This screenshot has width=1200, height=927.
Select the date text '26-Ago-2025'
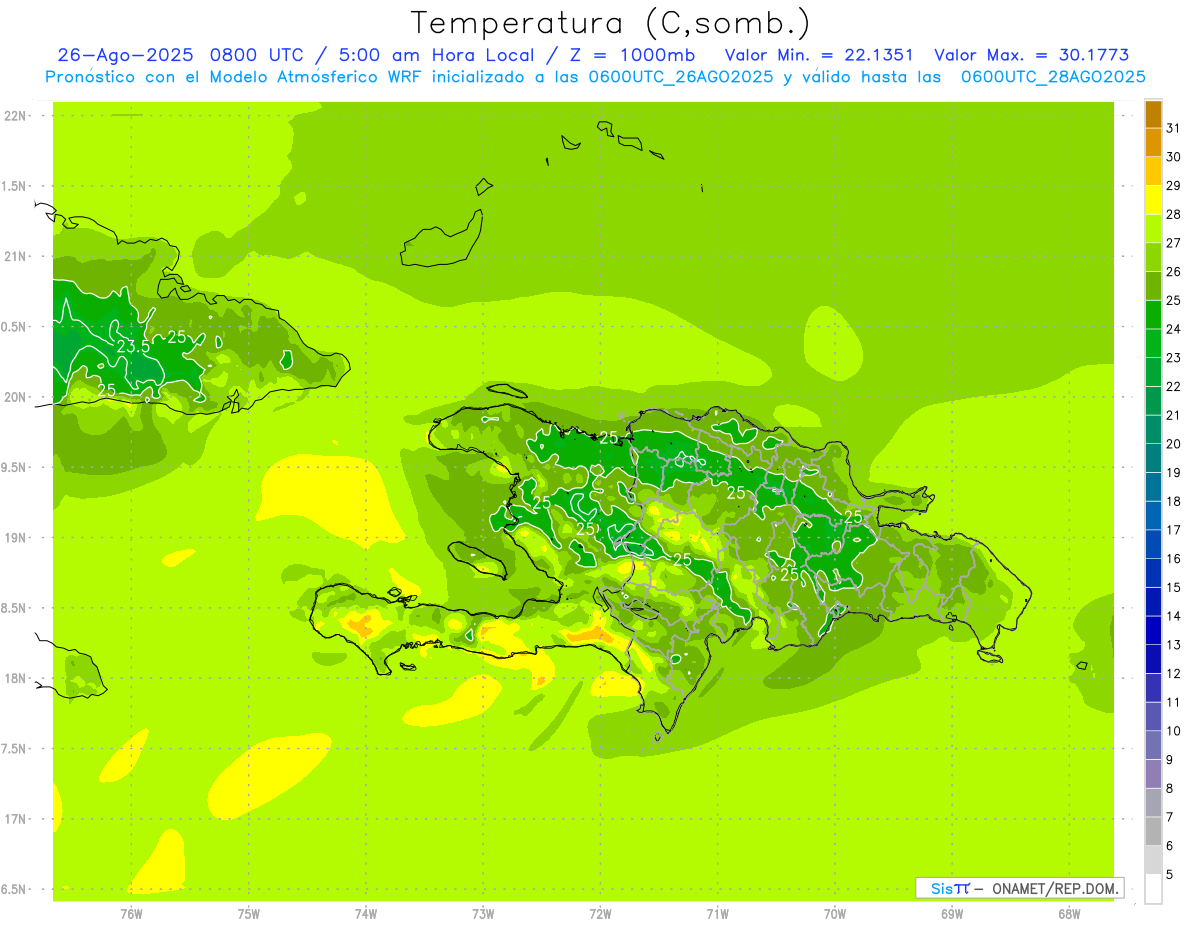pos(126,55)
